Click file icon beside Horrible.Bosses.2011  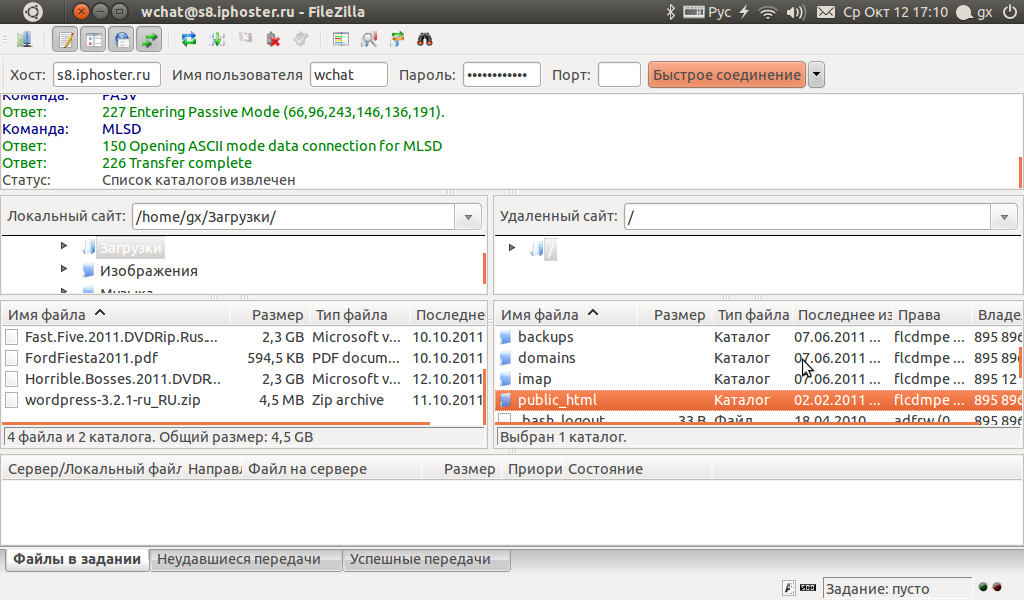pyautogui.click(x=11, y=379)
